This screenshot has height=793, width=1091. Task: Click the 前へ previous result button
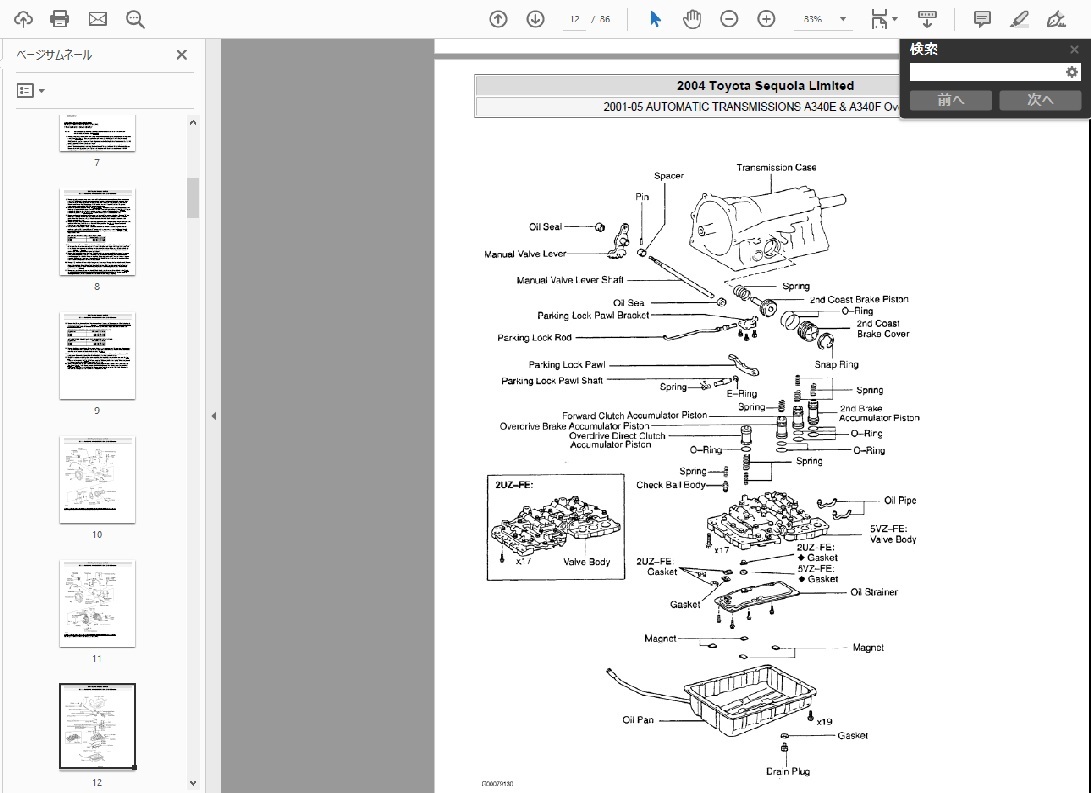(950, 100)
